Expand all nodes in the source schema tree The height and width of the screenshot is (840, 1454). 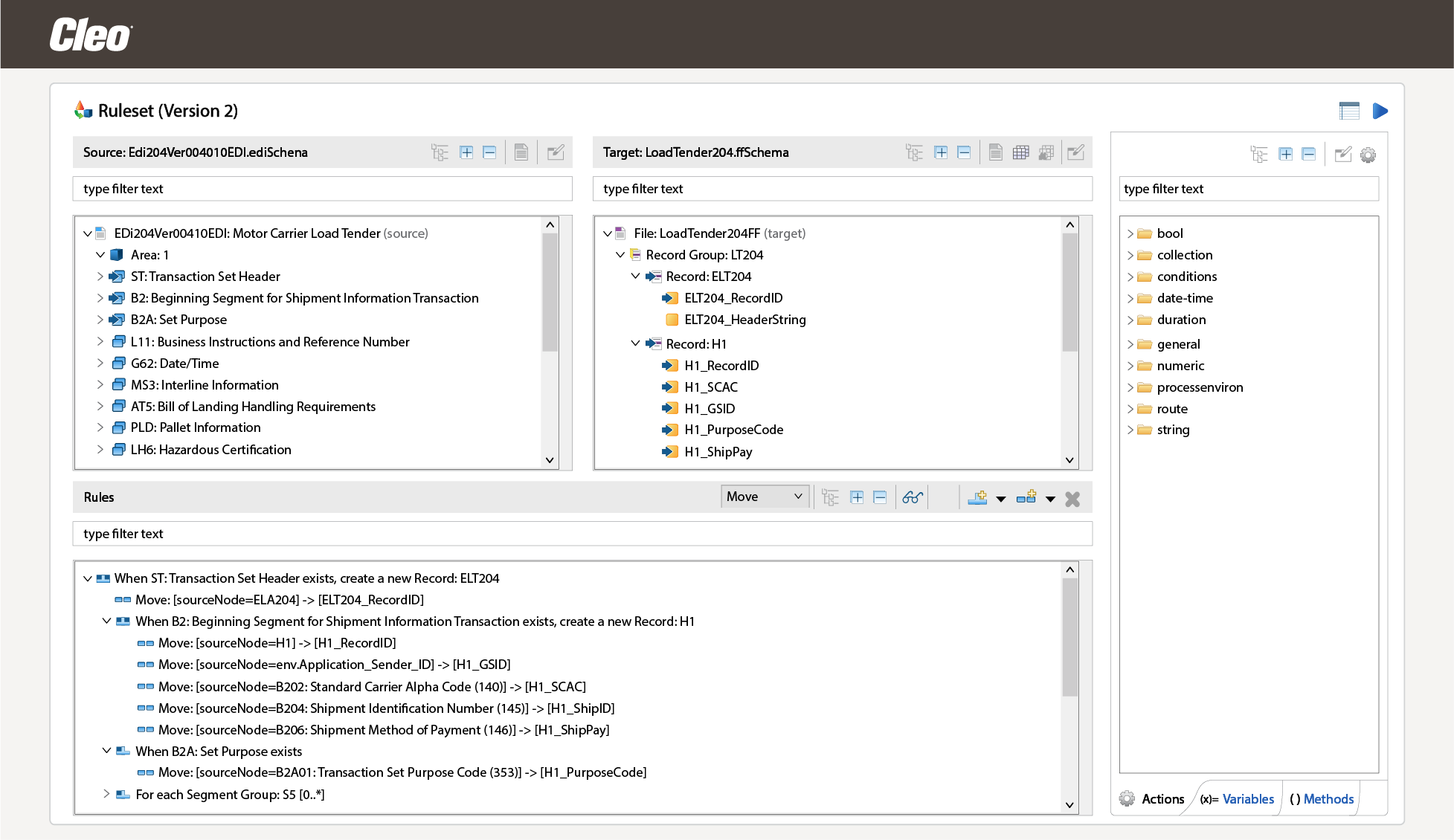pyautogui.click(x=466, y=152)
